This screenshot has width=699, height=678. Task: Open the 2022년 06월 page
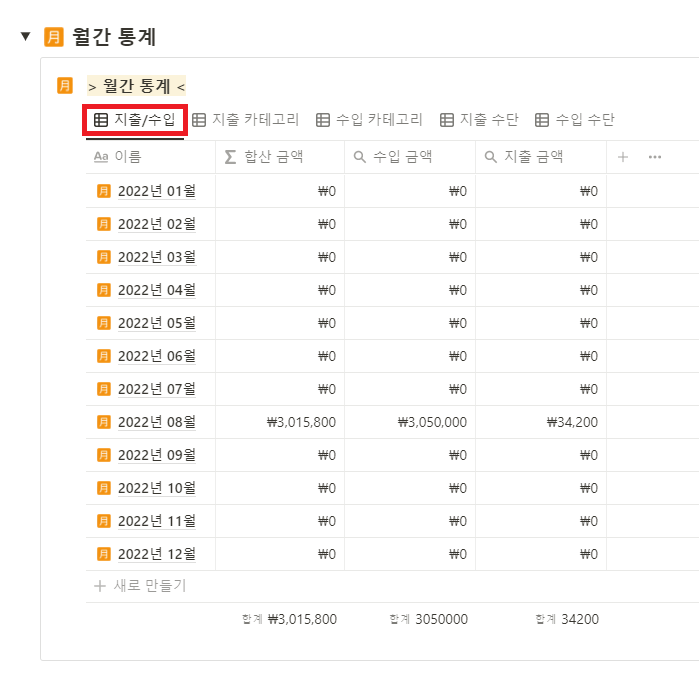click(x=156, y=356)
